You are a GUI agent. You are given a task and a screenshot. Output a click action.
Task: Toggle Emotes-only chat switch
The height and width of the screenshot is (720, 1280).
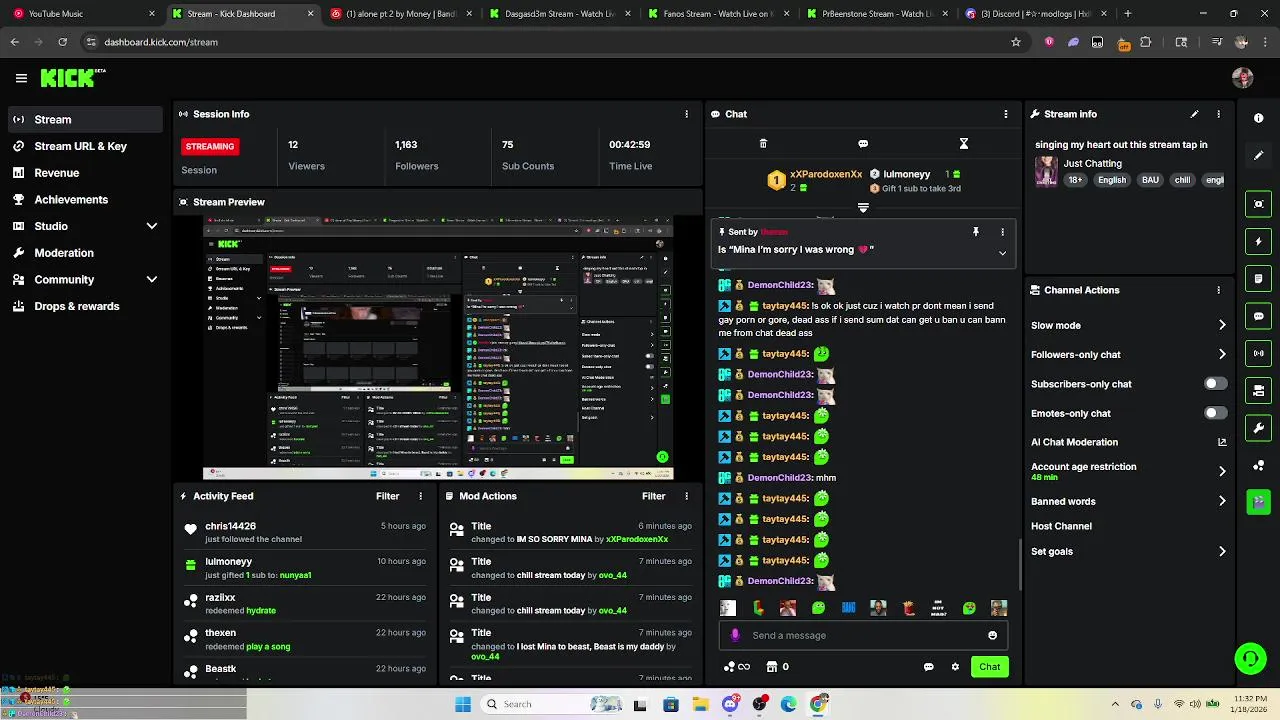point(1215,413)
